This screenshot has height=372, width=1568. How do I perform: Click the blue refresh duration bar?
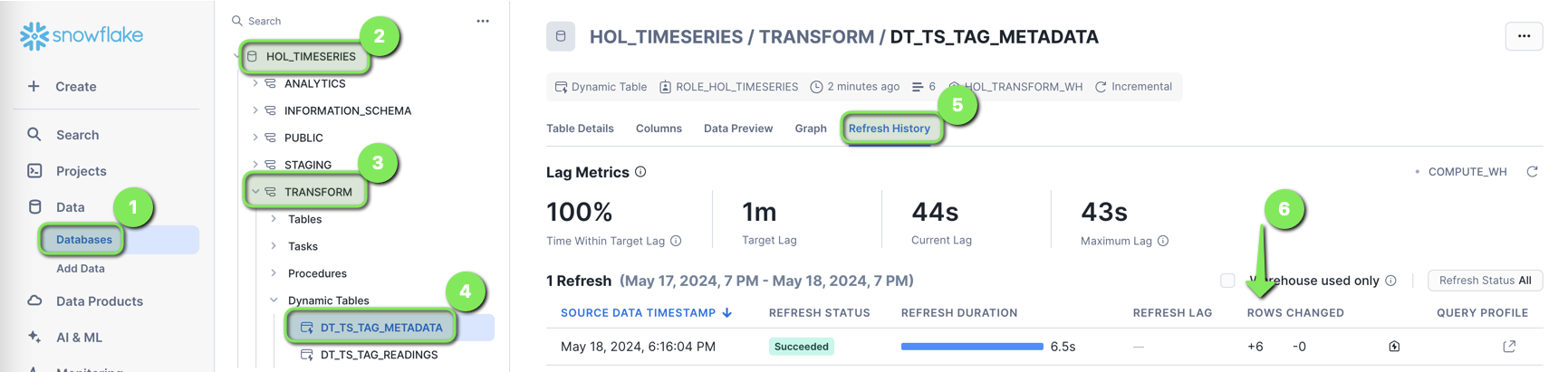click(x=971, y=347)
